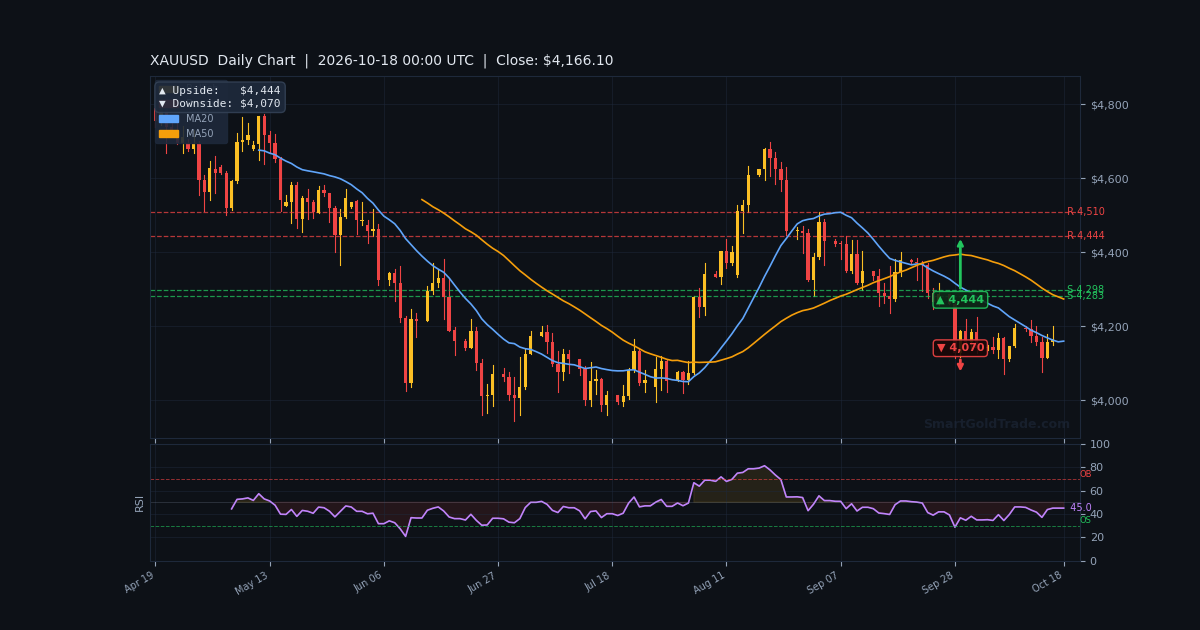Click the $4,600 price axis label

coord(1110,179)
